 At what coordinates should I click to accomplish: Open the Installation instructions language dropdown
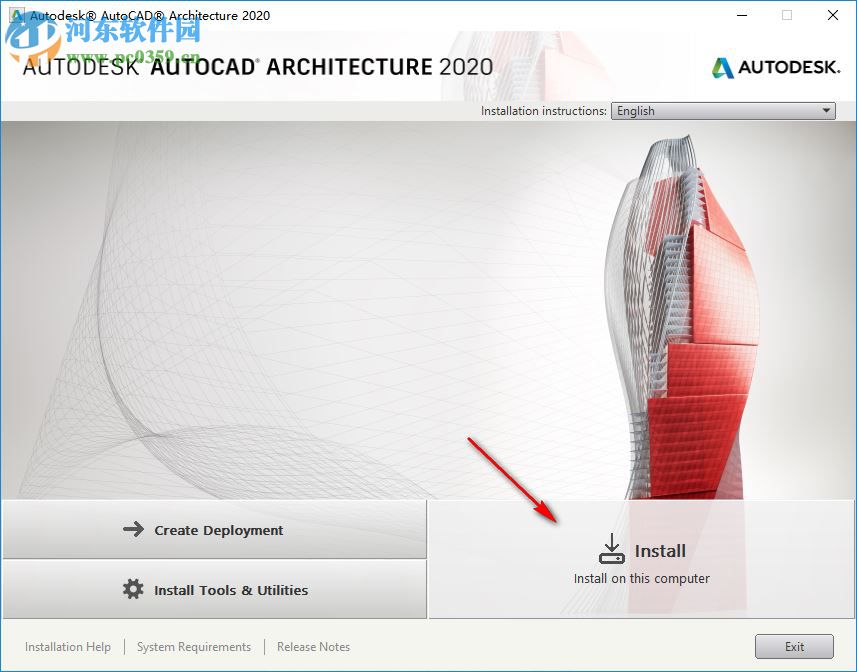[722, 111]
